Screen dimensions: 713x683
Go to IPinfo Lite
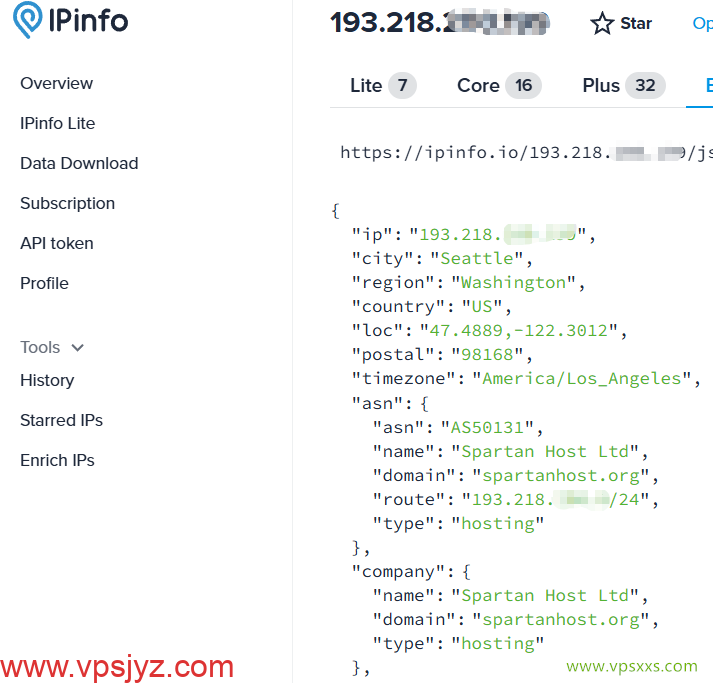point(58,124)
